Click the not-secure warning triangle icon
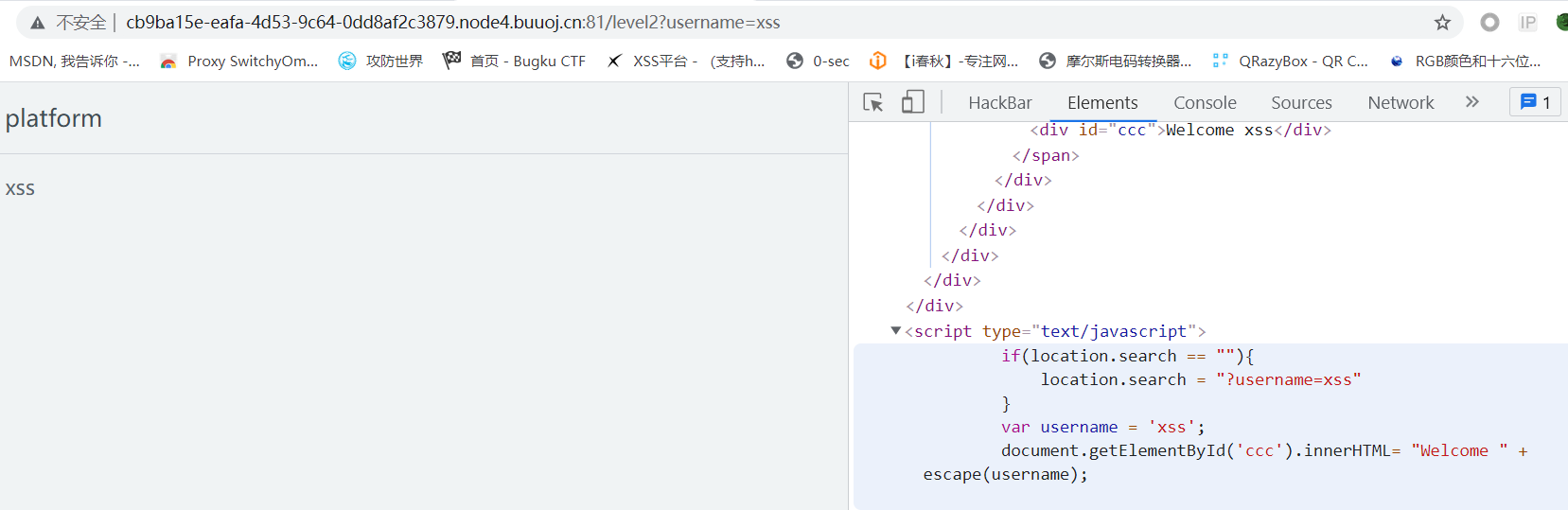1568x510 pixels. tap(38, 23)
